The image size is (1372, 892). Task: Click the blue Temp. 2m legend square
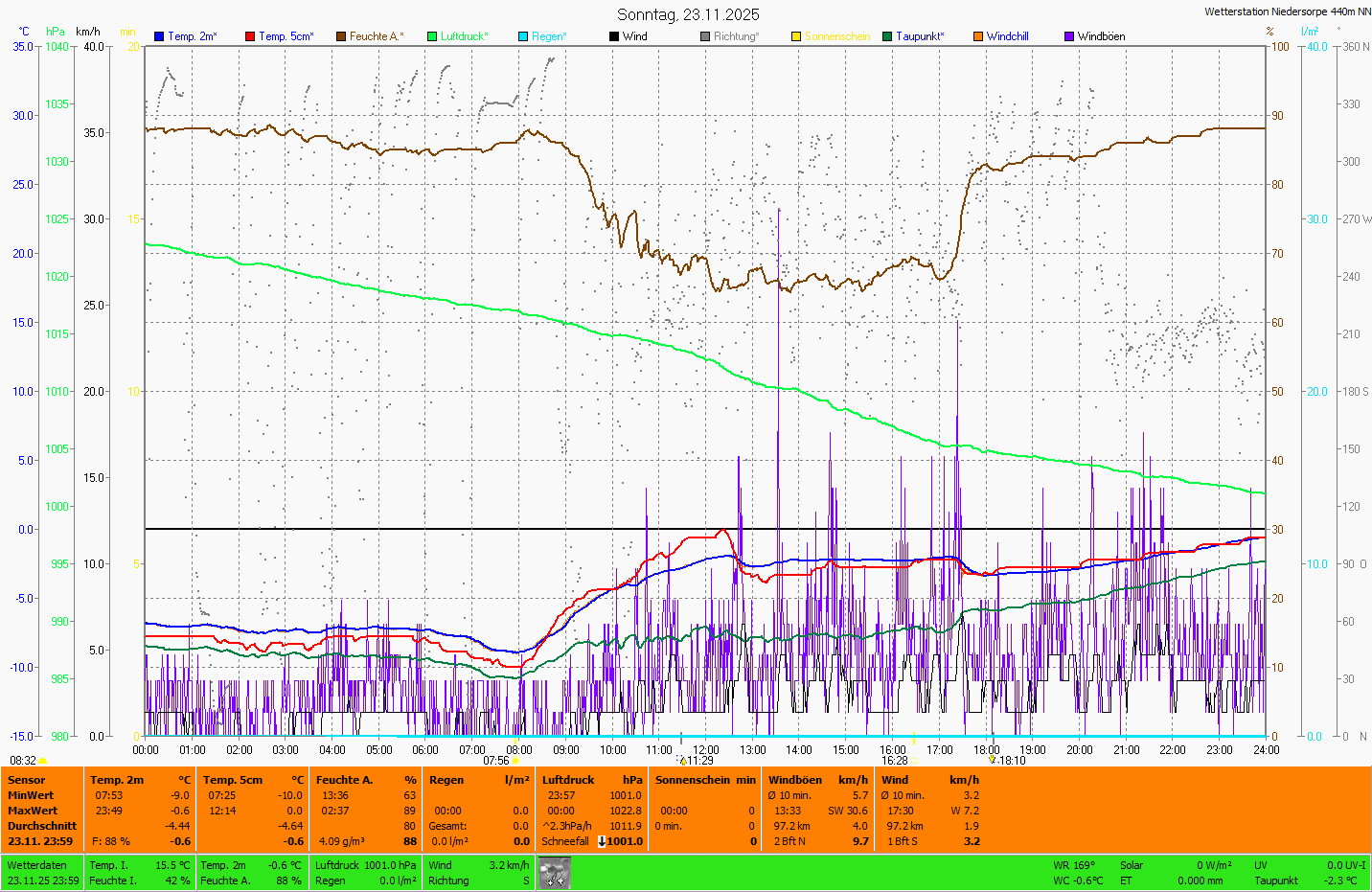click(x=159, y=36)
